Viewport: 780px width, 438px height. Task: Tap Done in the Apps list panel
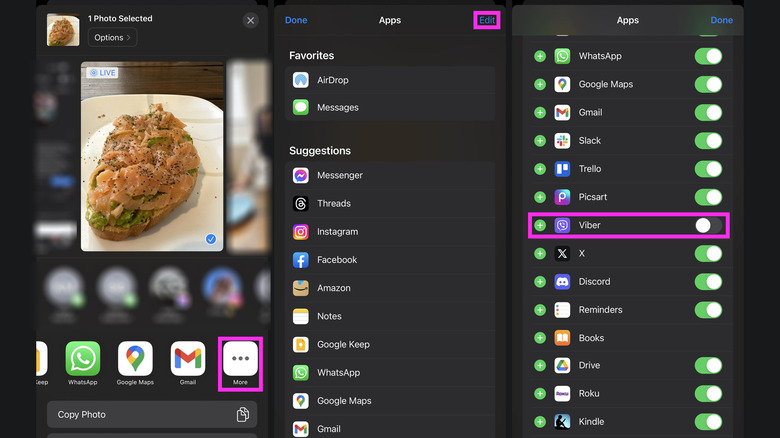pos(296,20)
